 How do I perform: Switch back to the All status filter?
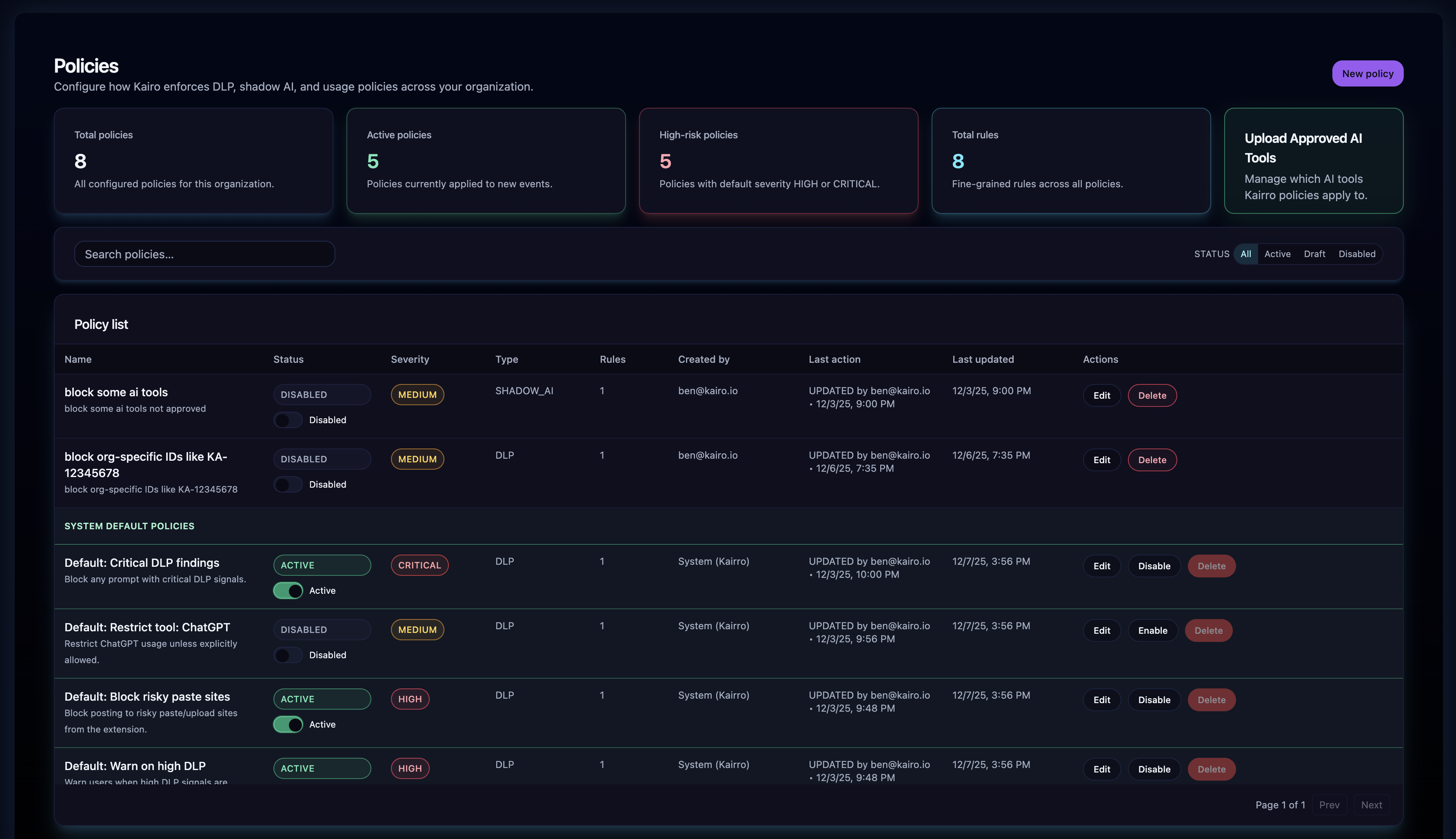pyautogui.click(x=1246, y=253)
